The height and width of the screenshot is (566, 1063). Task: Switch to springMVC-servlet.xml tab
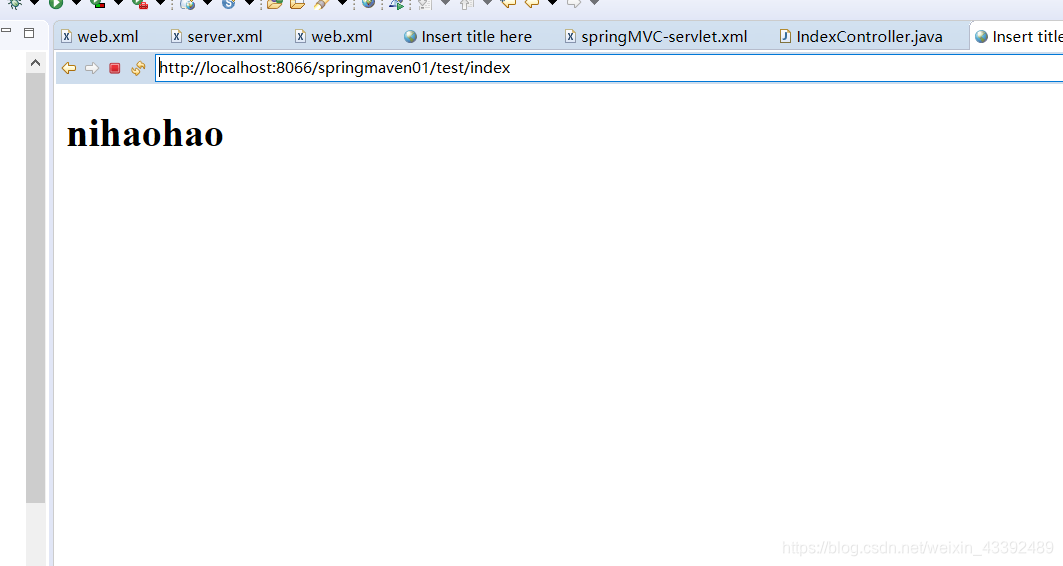[x=656, y=37]
